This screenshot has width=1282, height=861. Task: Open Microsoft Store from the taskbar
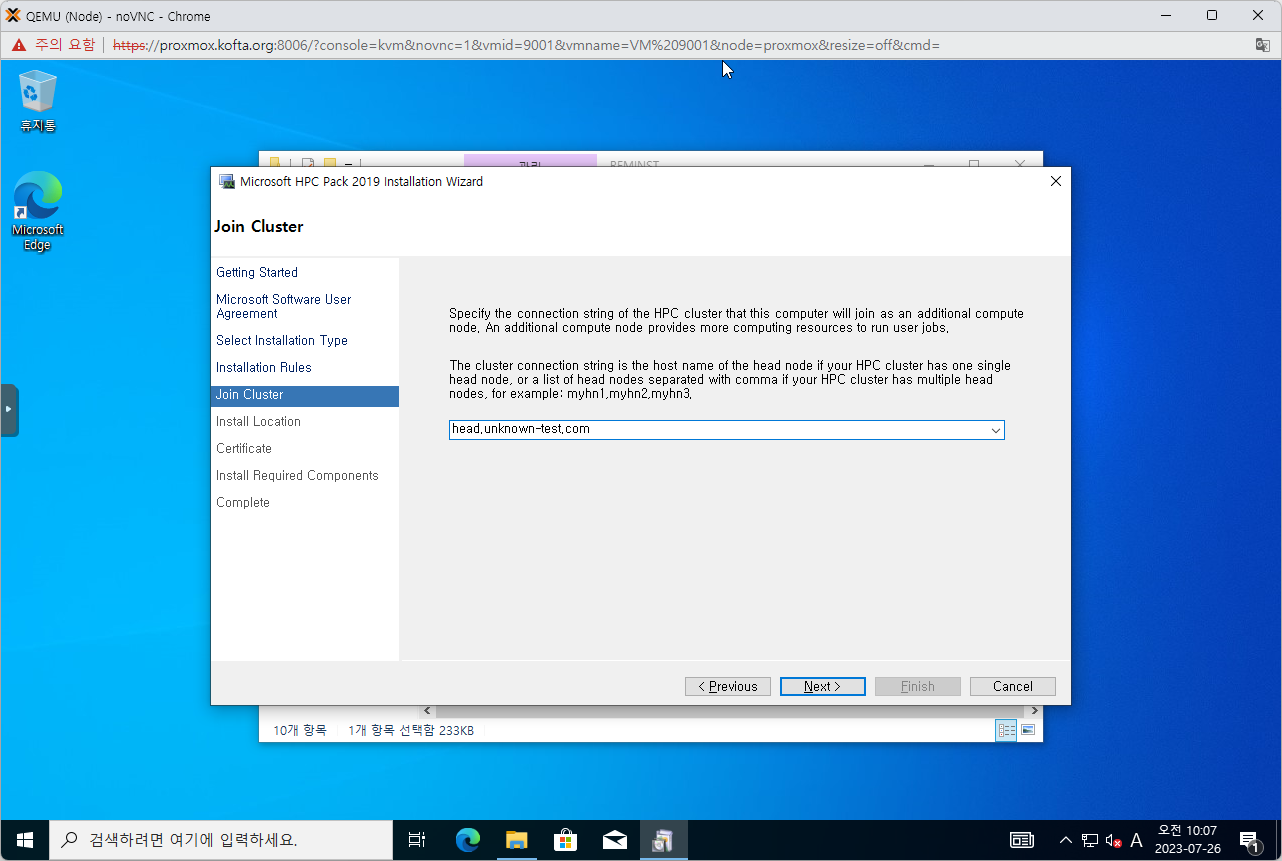(x=565, y=840)
